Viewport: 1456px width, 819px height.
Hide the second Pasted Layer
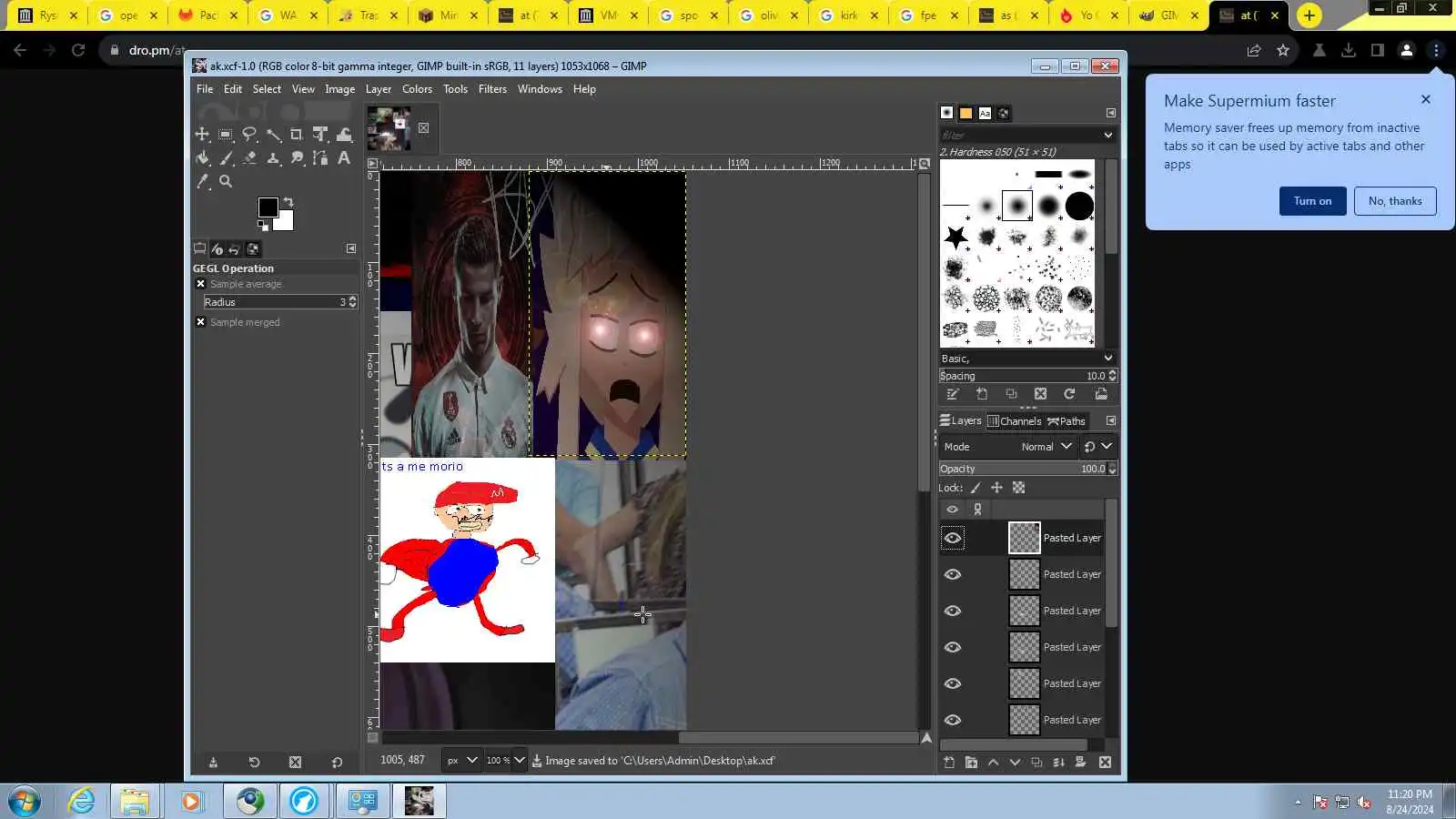(x=953, y=574)
